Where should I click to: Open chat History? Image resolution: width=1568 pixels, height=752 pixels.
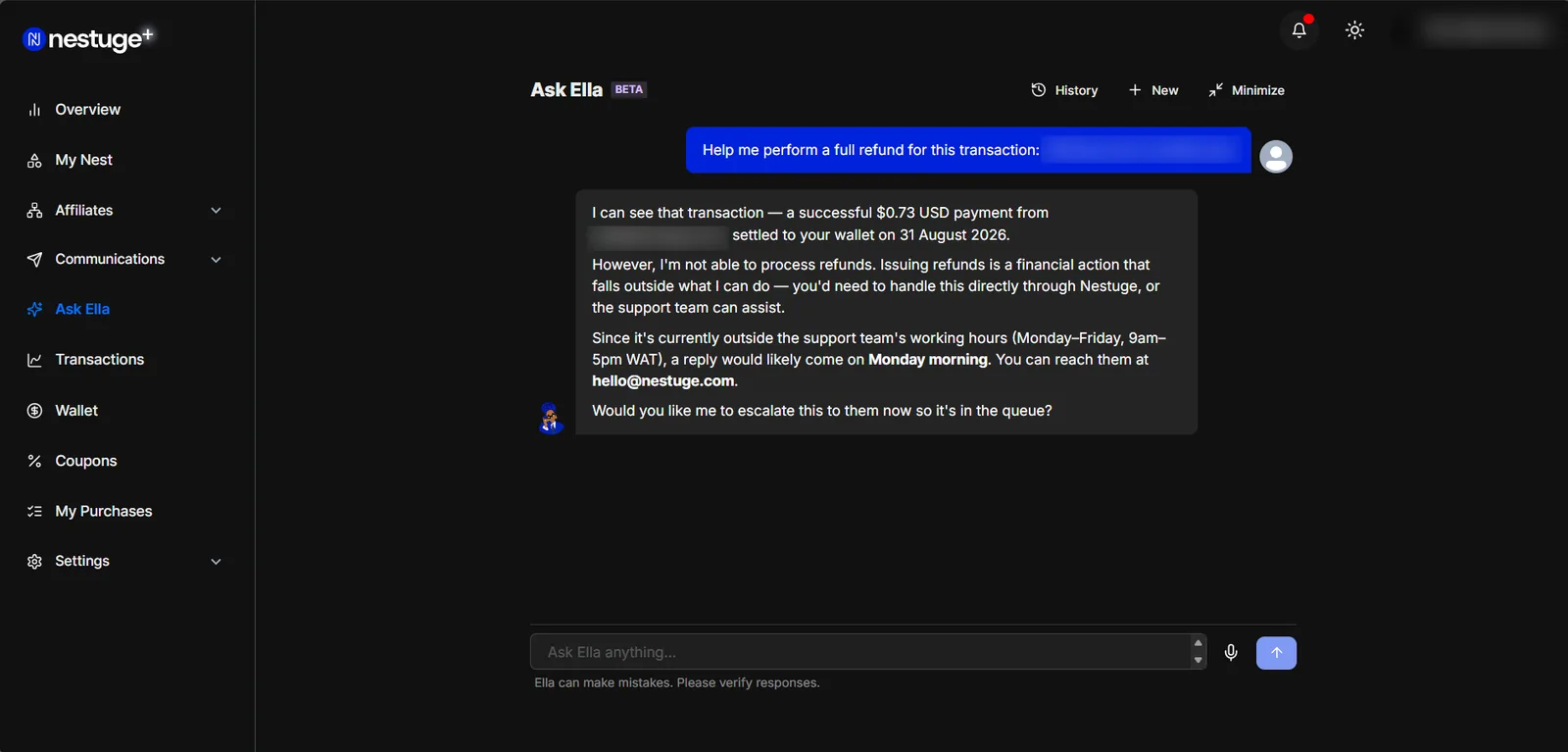coord(1064,90)
